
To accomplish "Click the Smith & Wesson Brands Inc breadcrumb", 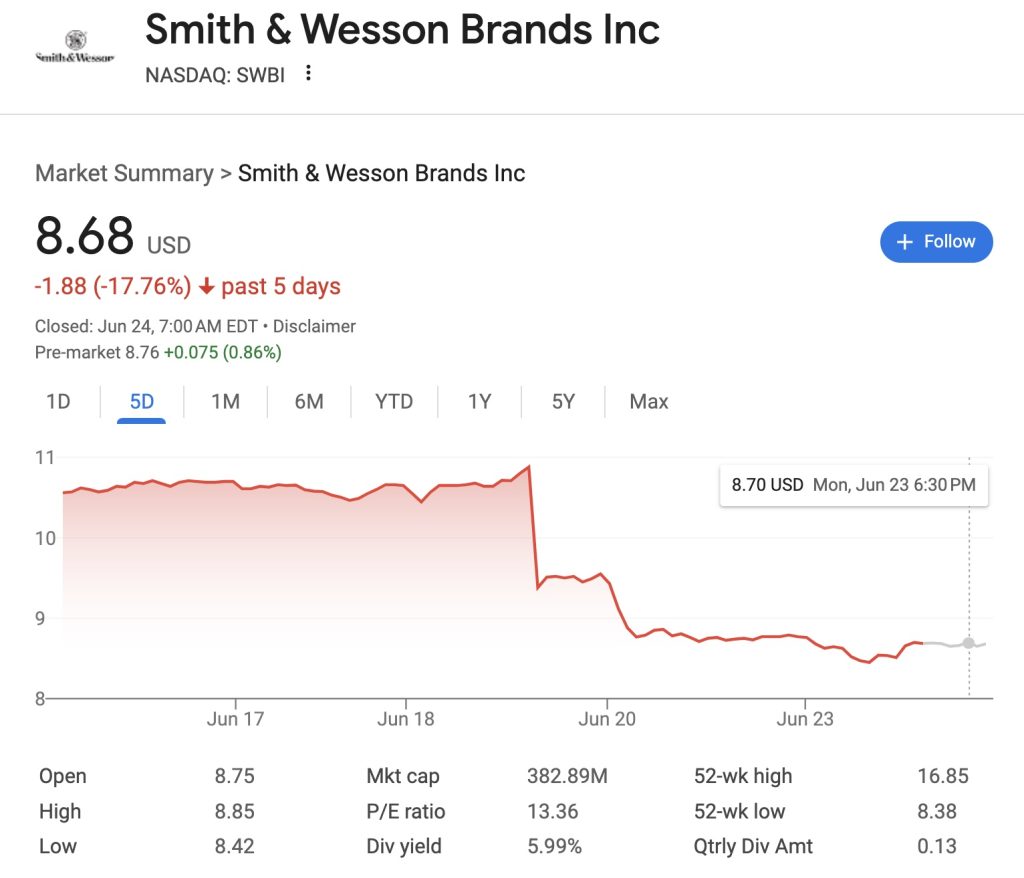I will coord(381,173).
